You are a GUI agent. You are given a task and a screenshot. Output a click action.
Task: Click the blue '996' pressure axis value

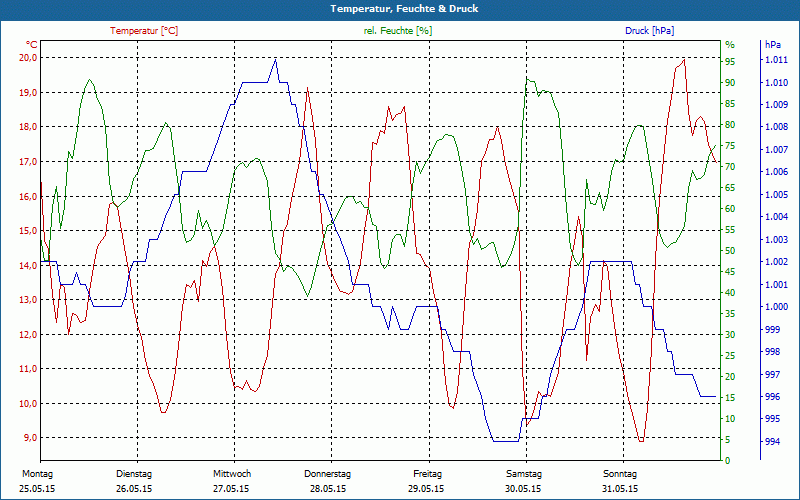[x=773, y=396]
